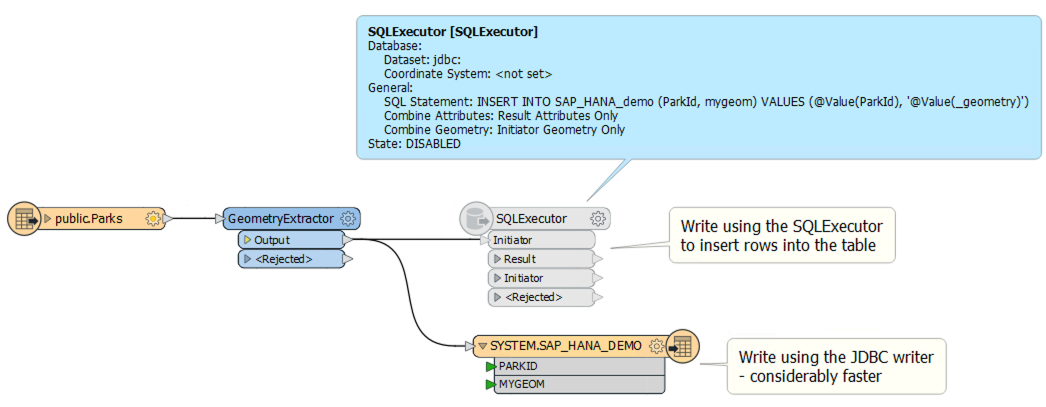This screenshot has width=1046, height=407.
Task: Click the SAP_HANA_DEMO writer input port arrow
Action: click(x=469, y=346)
